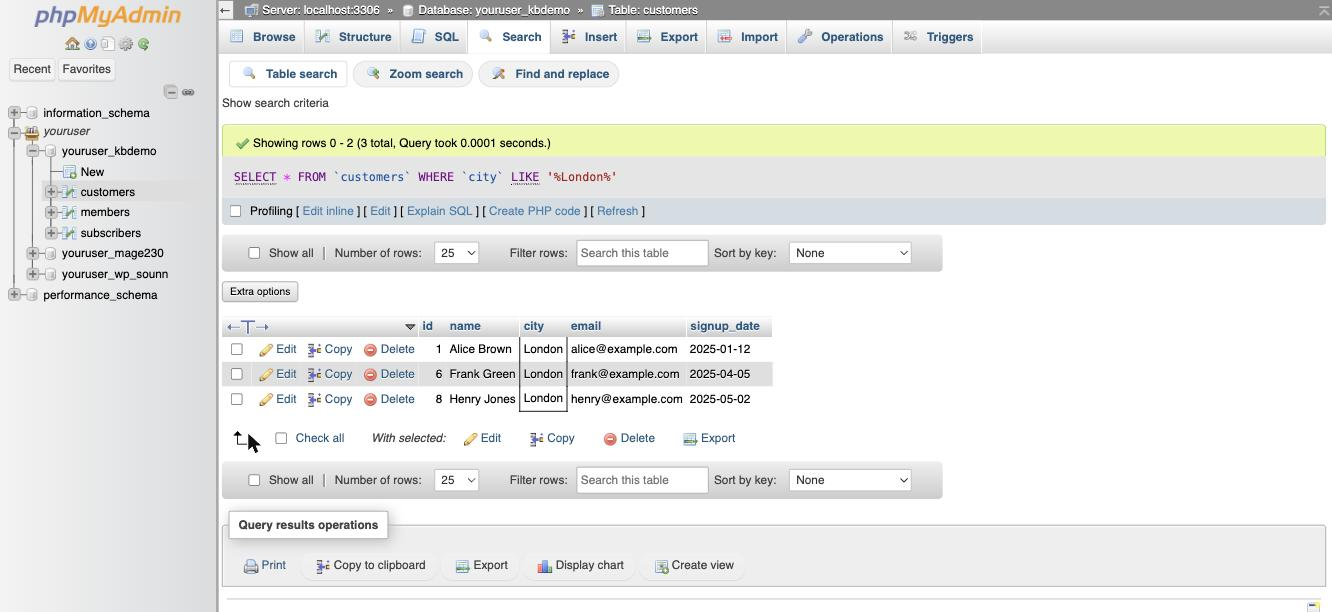Image resolution: width=1332 pixels, height=612 pixels.
Task: Sort by signup_date column header
Action: (724, 326)
